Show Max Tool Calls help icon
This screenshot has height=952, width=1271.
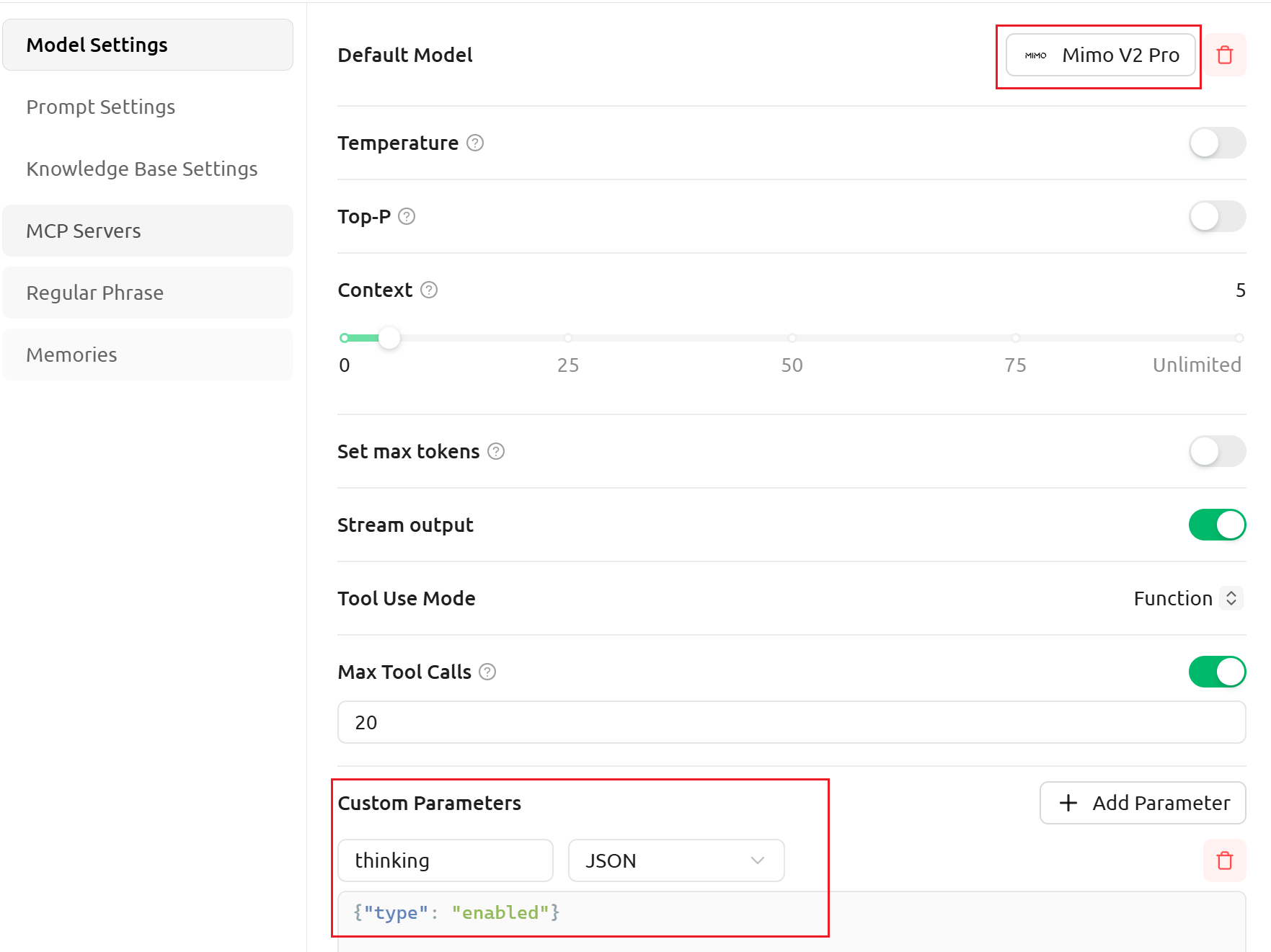[487, 672]
